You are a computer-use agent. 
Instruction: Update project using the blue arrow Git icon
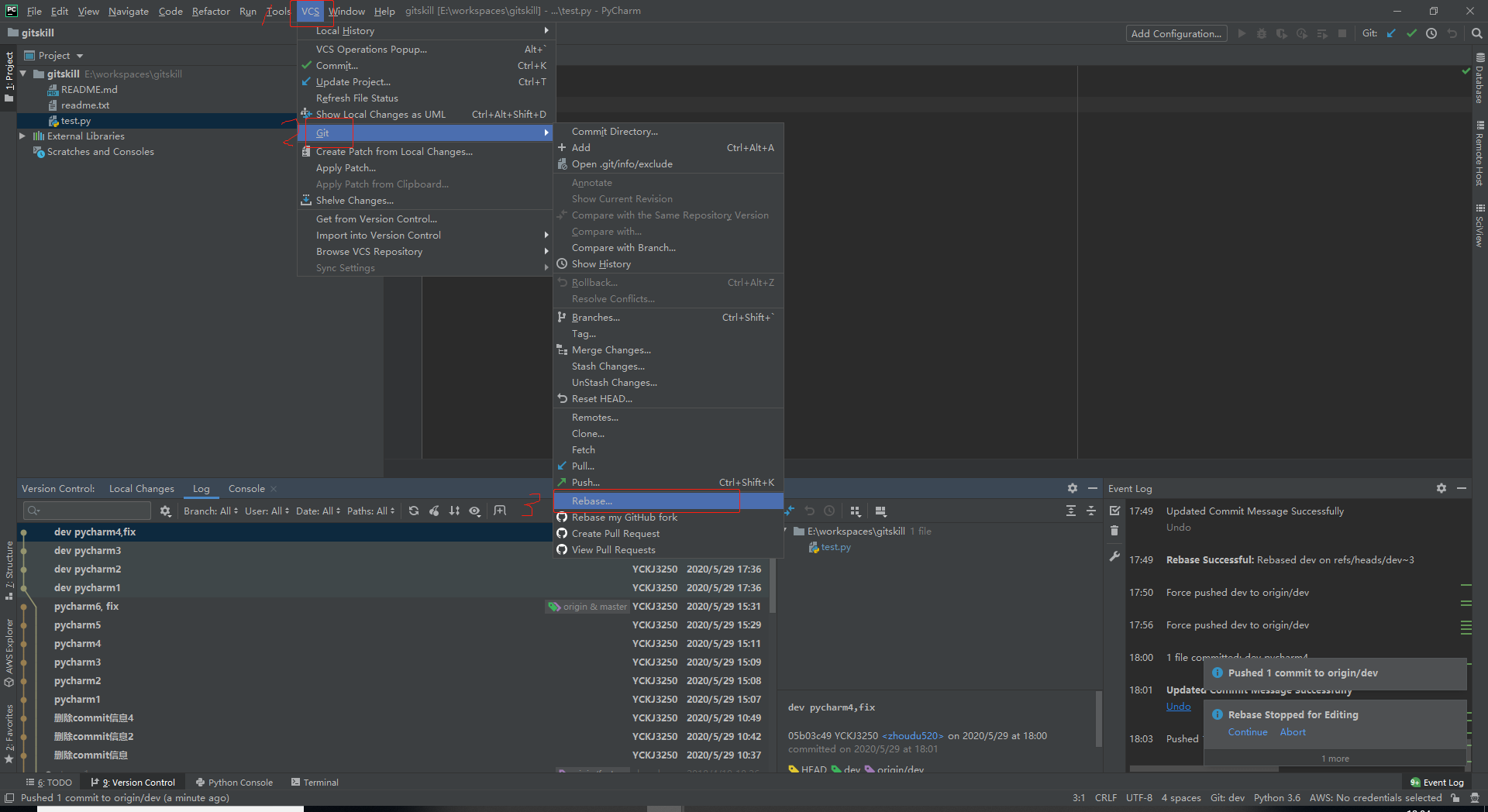(x=1390, y=33)
